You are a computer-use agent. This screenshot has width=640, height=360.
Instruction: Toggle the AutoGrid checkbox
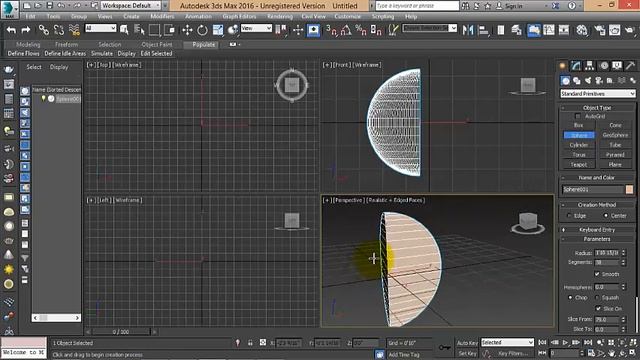[x=578, y=116]
